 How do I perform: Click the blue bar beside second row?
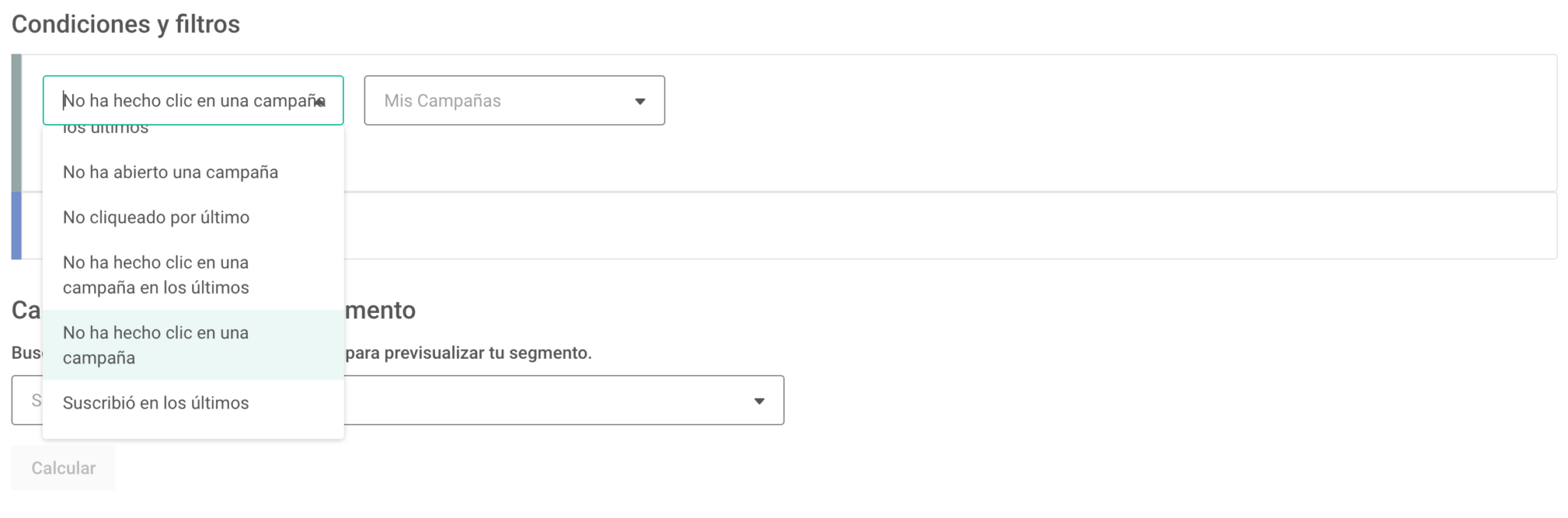click(16, 226)
